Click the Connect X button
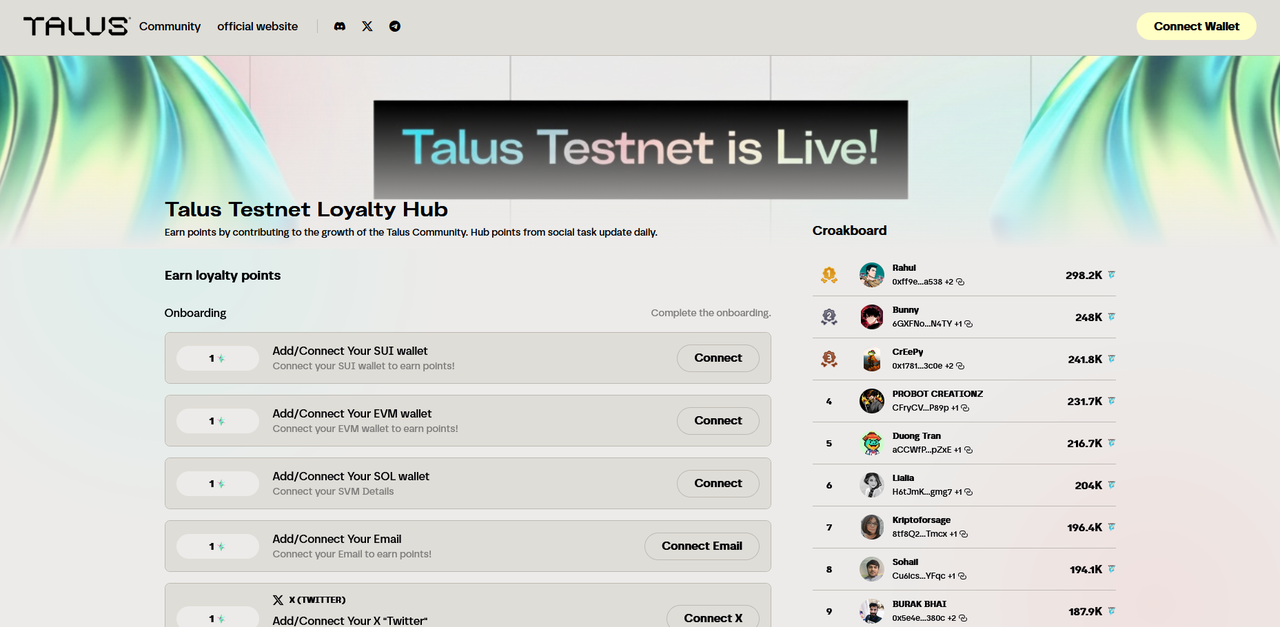This screenshot has width=1280, height=627. pyautogui.click(x=712, y=617)
